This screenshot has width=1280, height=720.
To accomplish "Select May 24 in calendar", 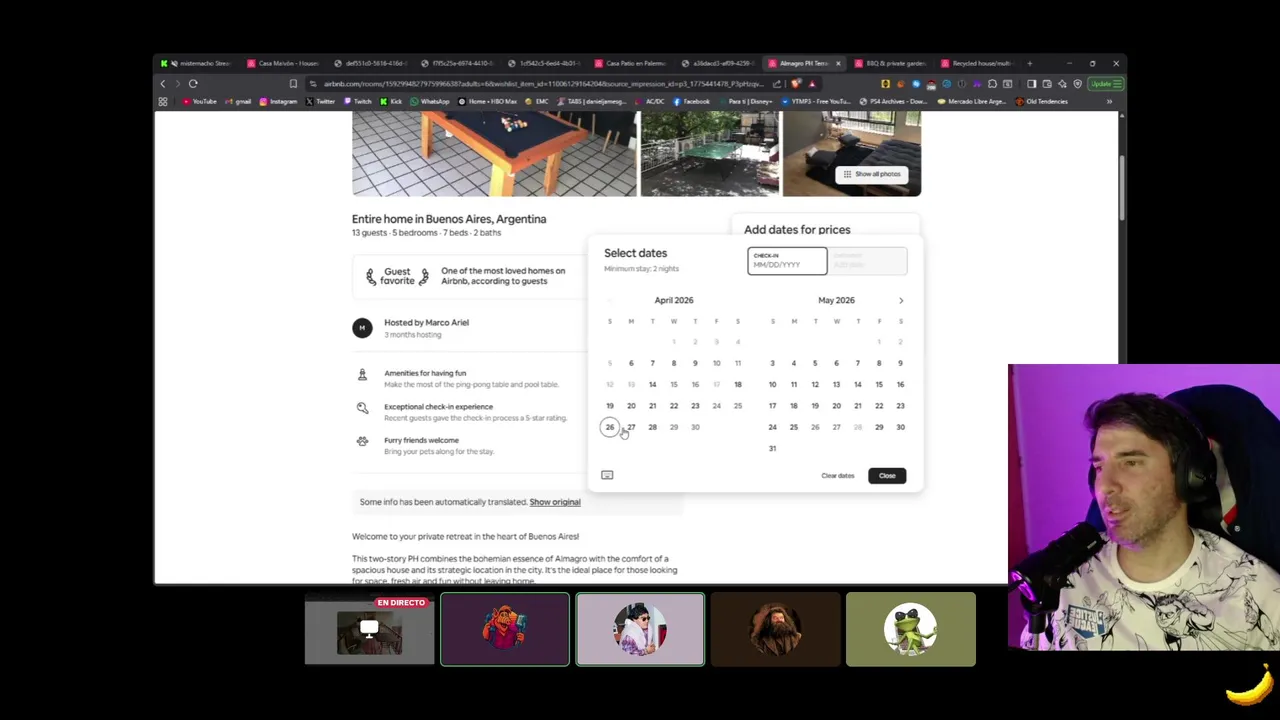I will point(772,427).
